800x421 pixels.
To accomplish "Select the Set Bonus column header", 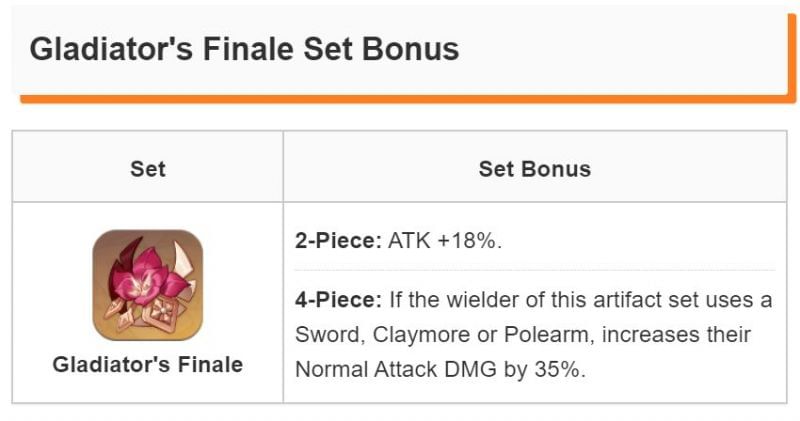I will pos(534,168).
